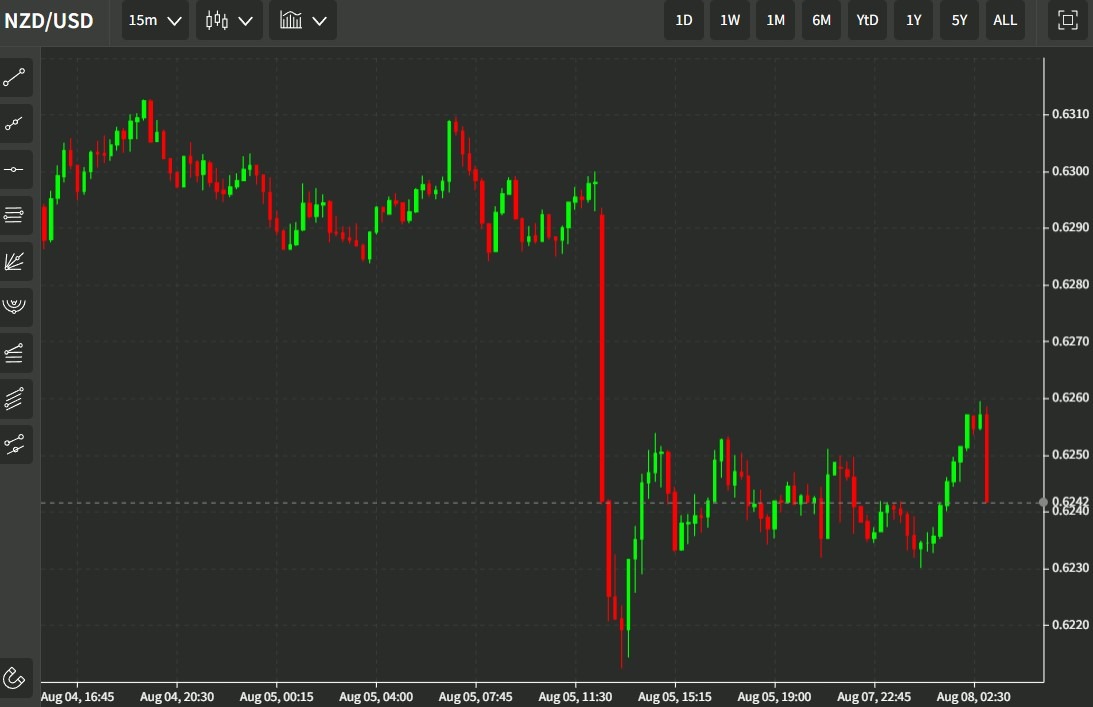
Task: Switch to the 1D range tab
Action: click(684, 20)
